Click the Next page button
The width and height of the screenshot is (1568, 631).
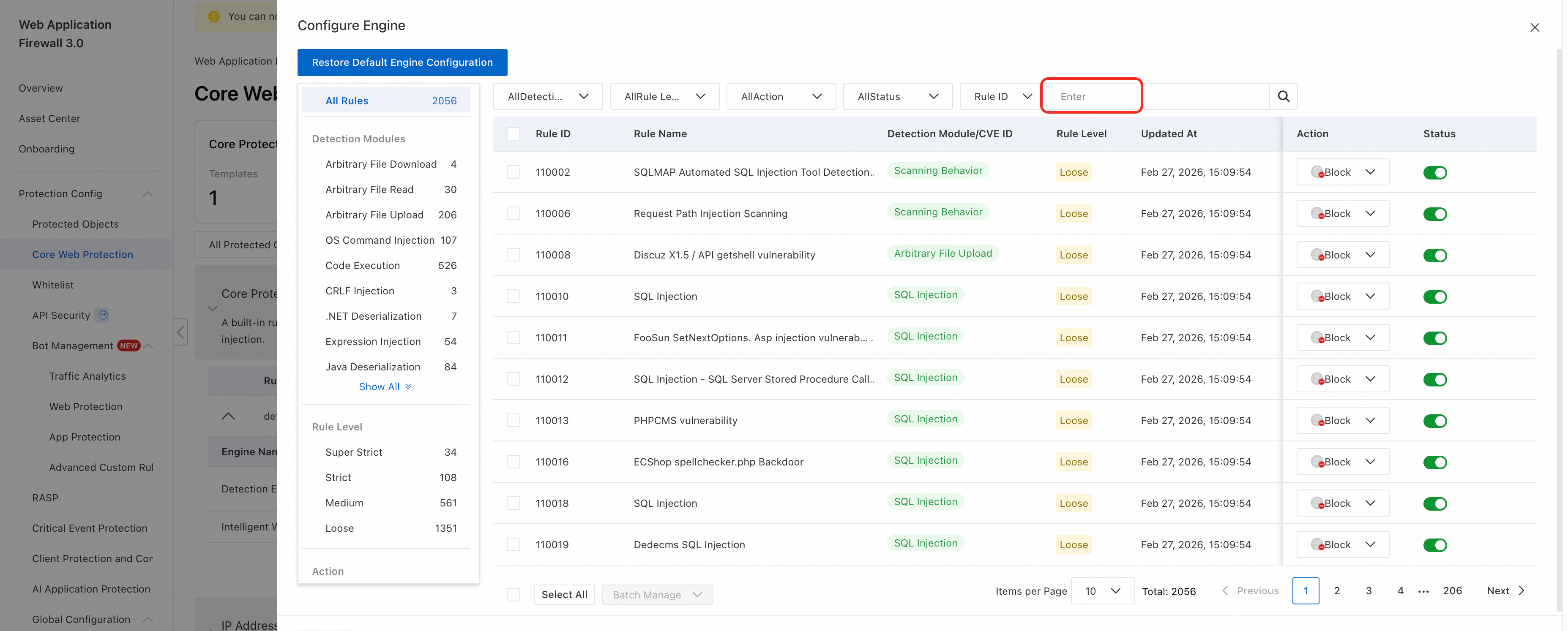pos(1505,590)
